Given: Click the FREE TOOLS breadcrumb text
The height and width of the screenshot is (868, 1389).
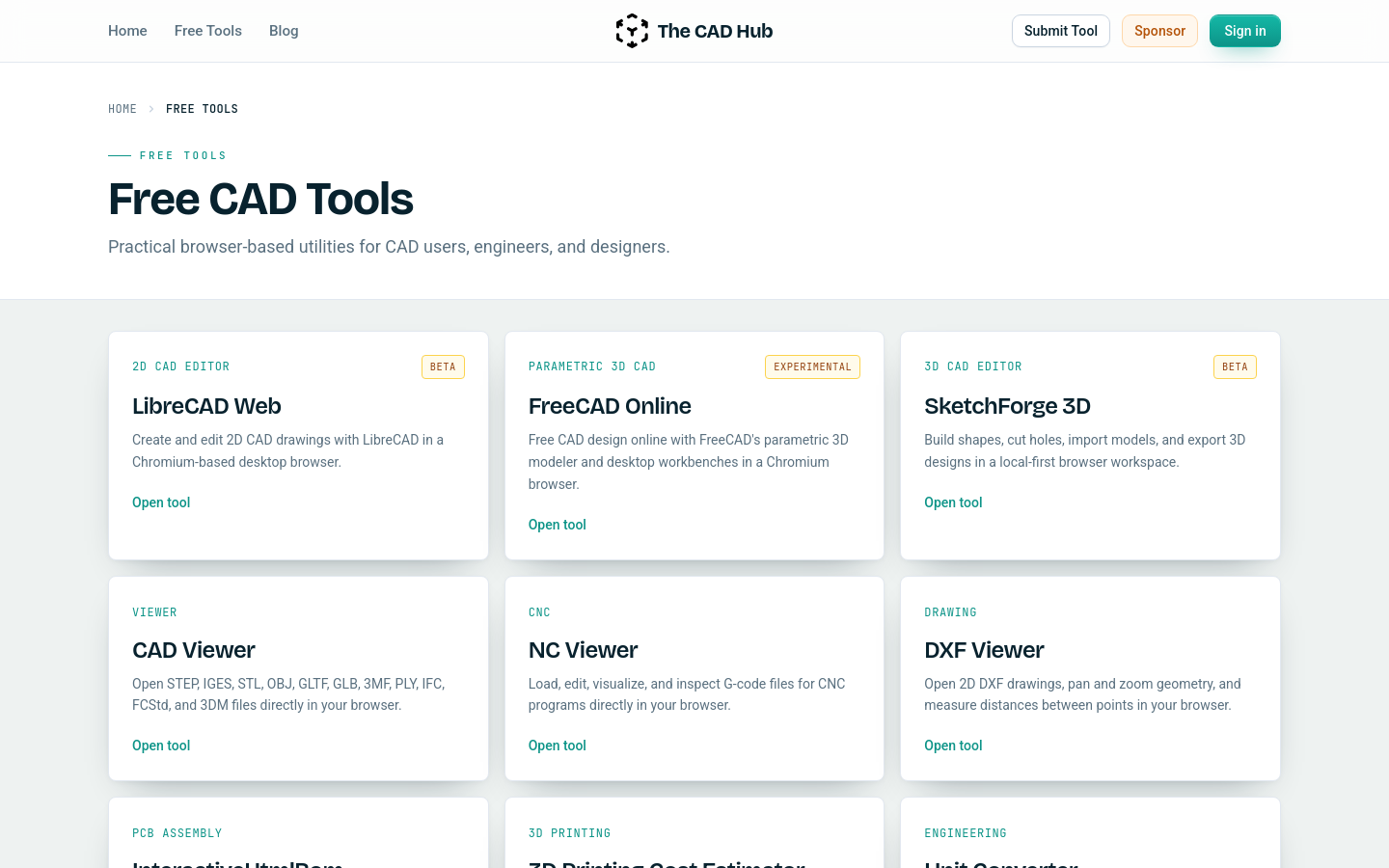Looking at the screenshot, I should (x=202, y=109).
